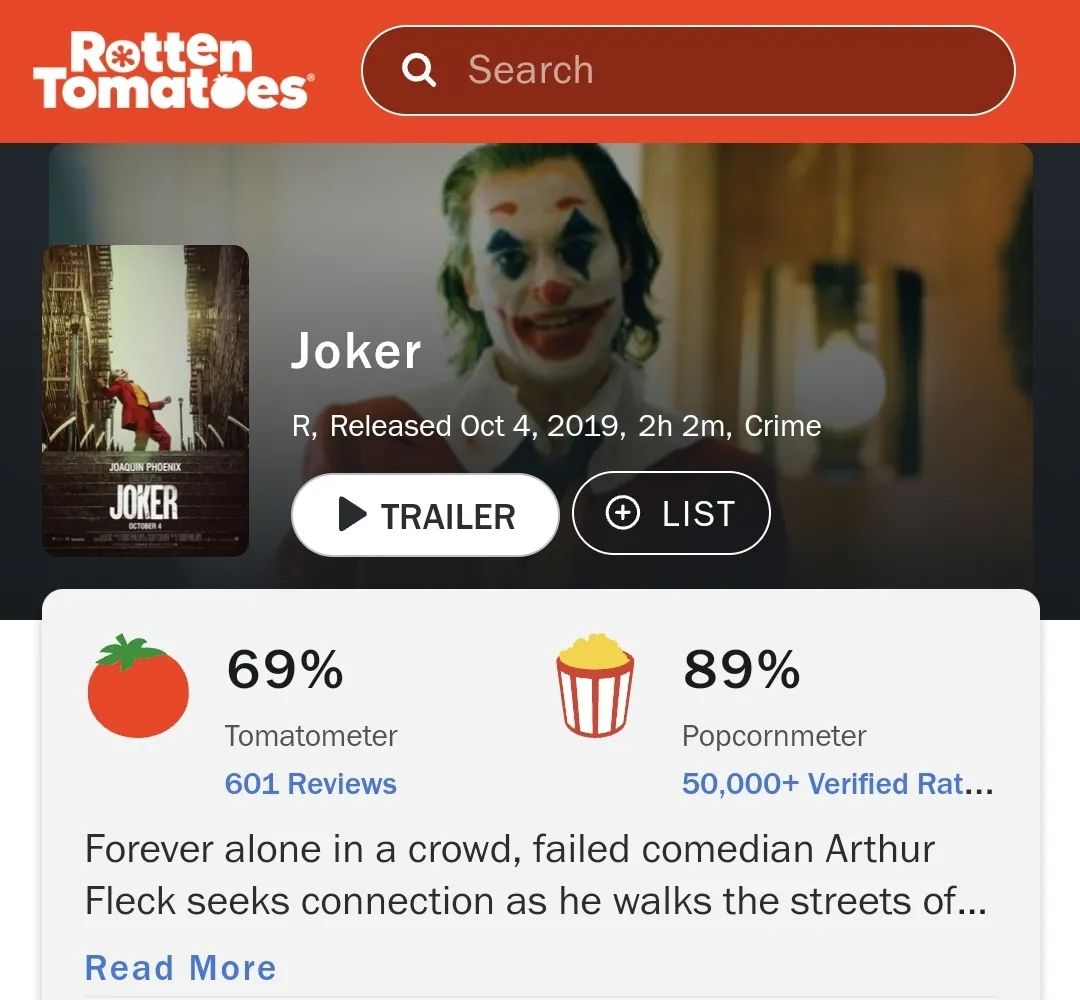1080x1000 pixels.
Task: Play the Joker trailer
Action: (x=425, y=514)
